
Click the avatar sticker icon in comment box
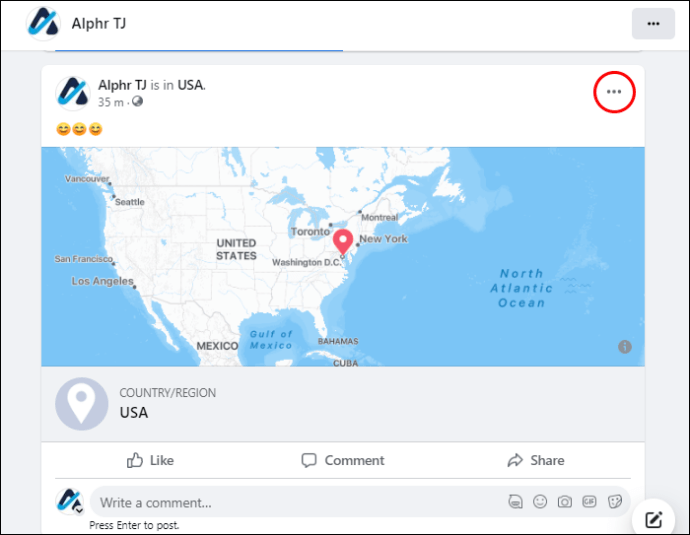click(515, 502)
